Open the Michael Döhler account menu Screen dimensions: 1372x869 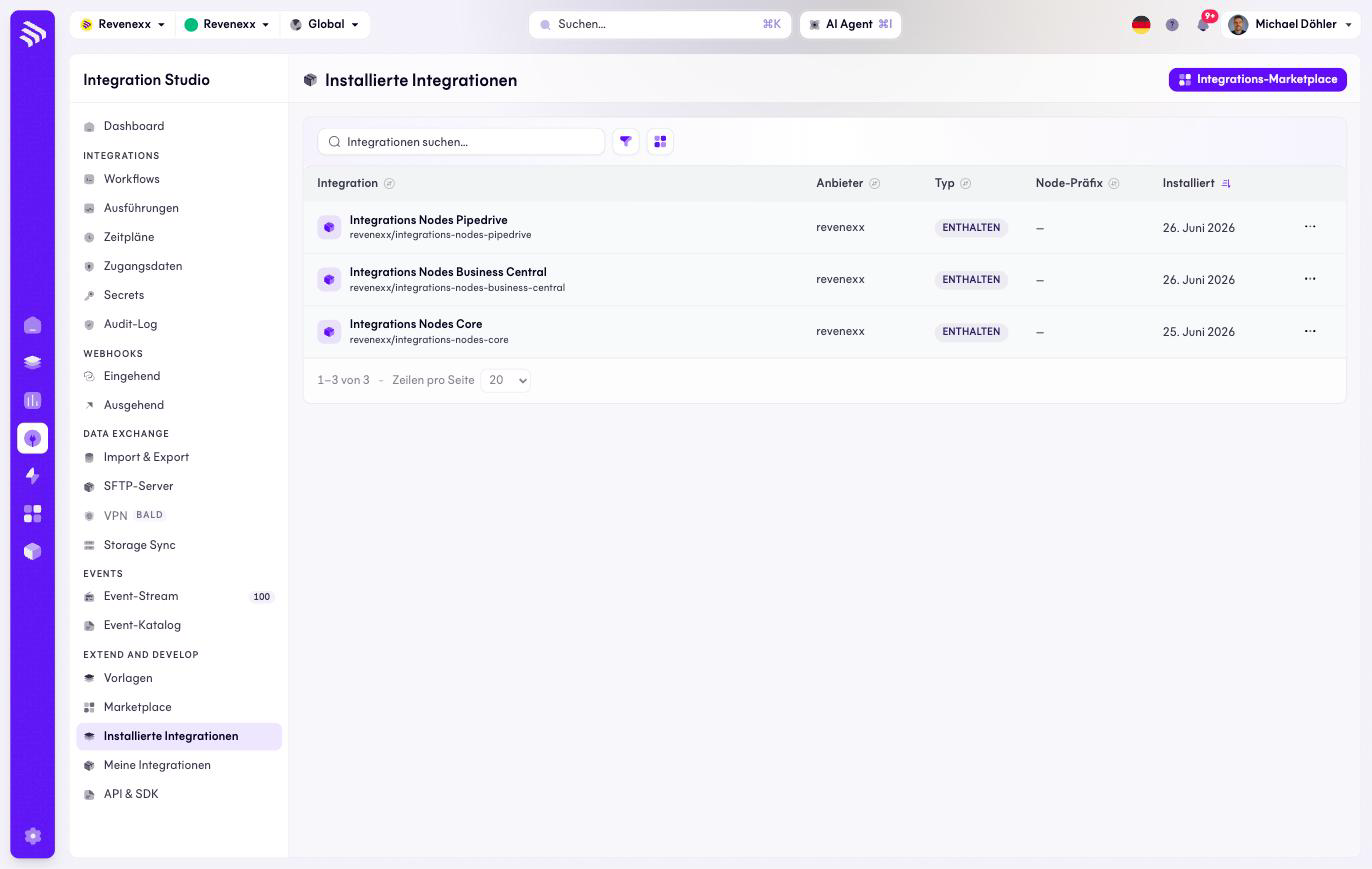(x=1290, y=25)
